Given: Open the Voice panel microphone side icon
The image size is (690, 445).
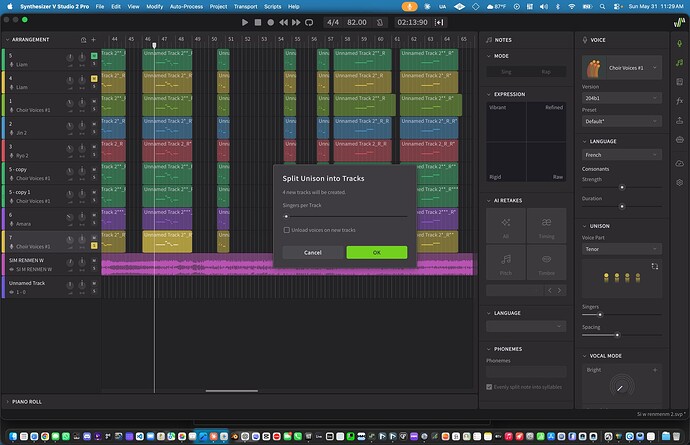Looking at the screenshot, I should (679, 43).
